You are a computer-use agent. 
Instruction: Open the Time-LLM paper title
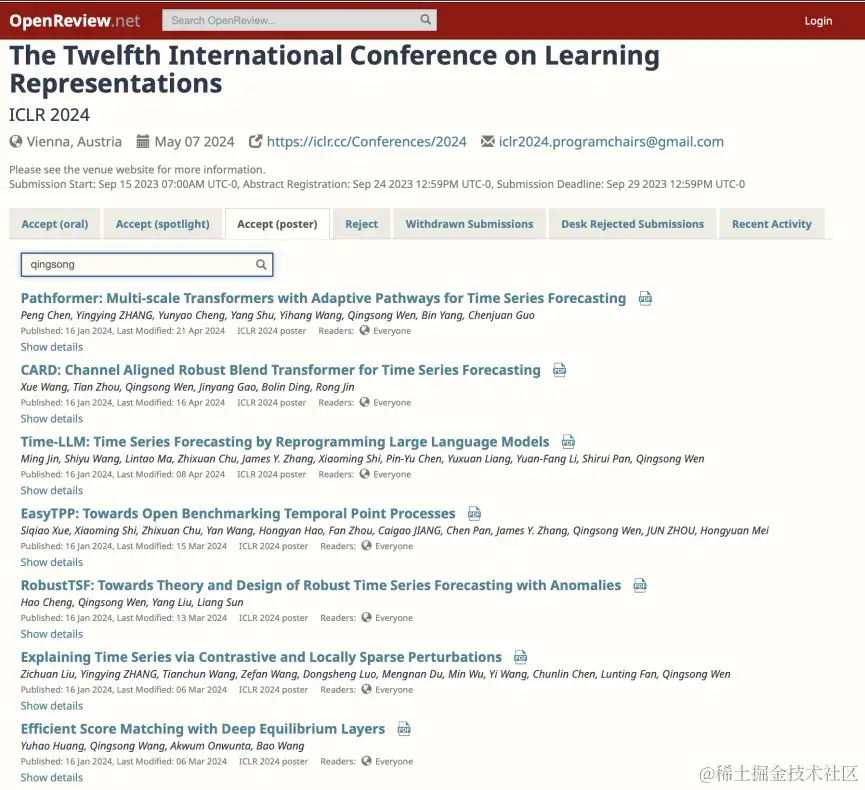[x=285, y=442]
